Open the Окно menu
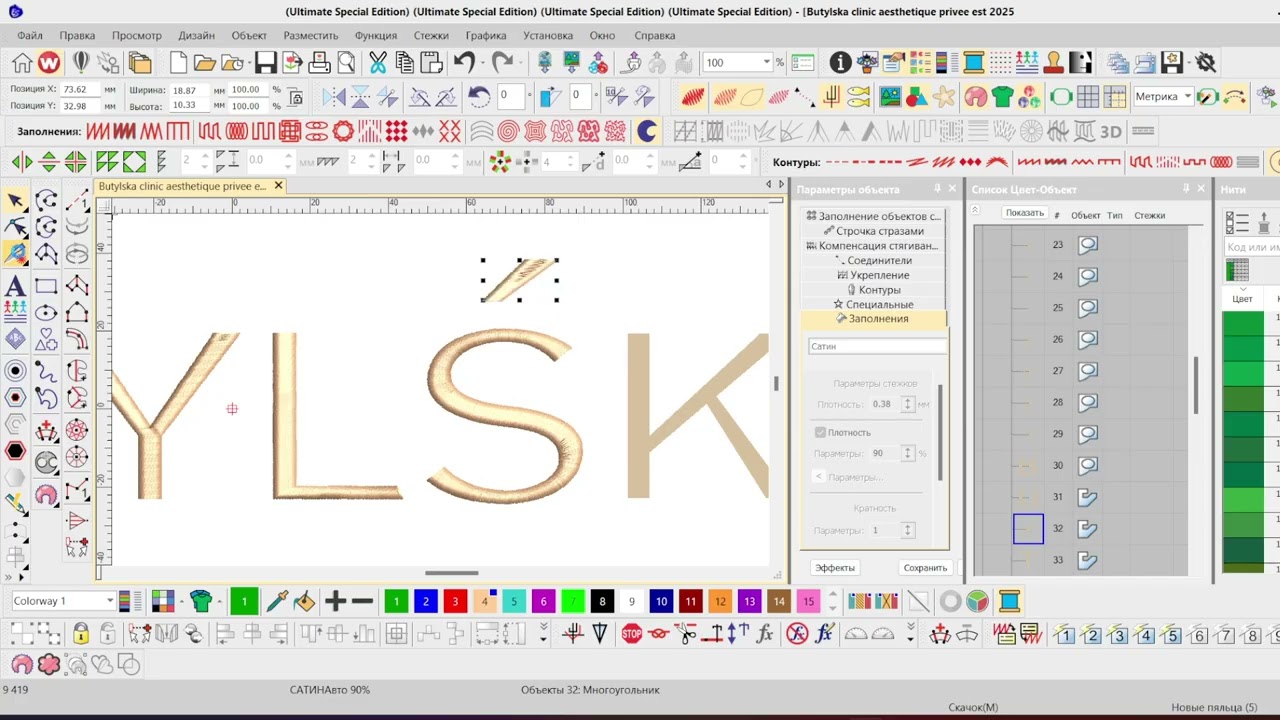This screenshot has height=720, width=1280. (602, 35)
